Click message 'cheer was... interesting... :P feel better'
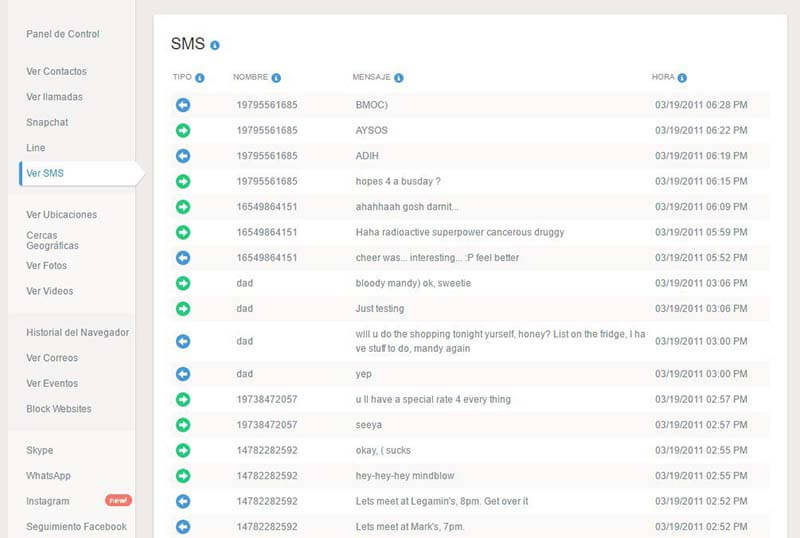The image size is (800, 538). [x=437, y=258]
